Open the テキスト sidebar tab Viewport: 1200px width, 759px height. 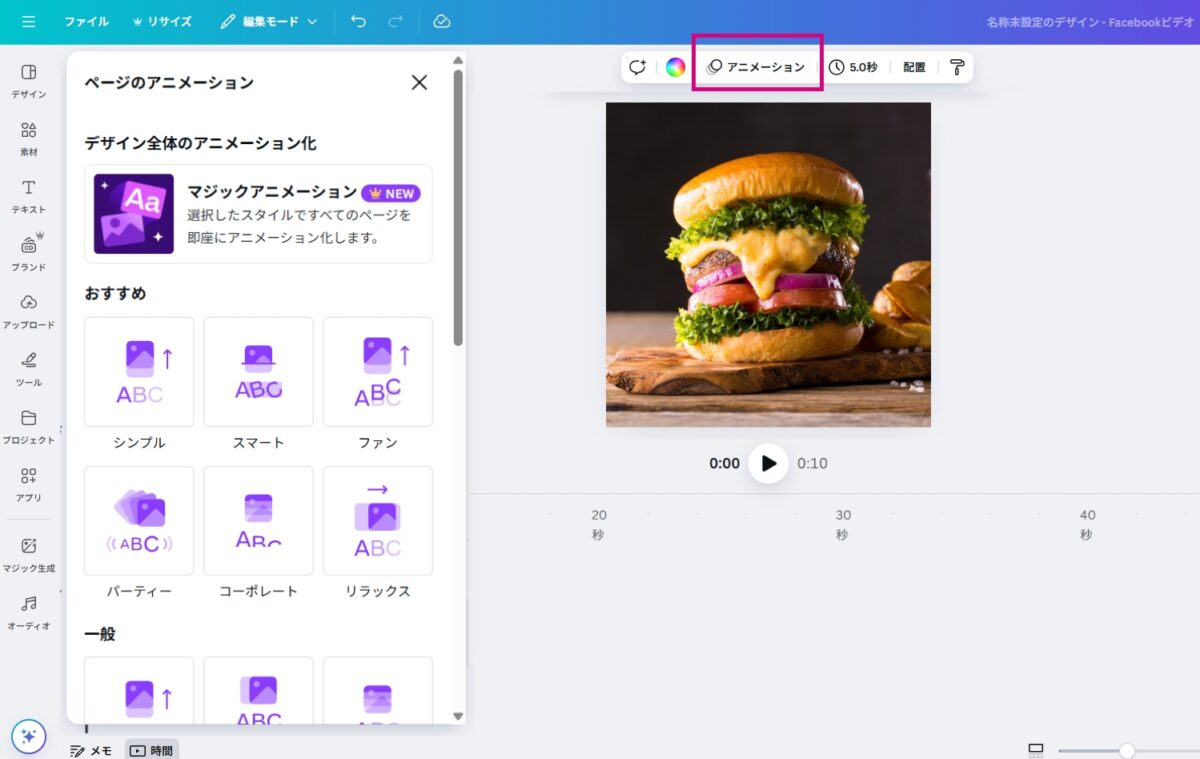(x=29, y=197)
